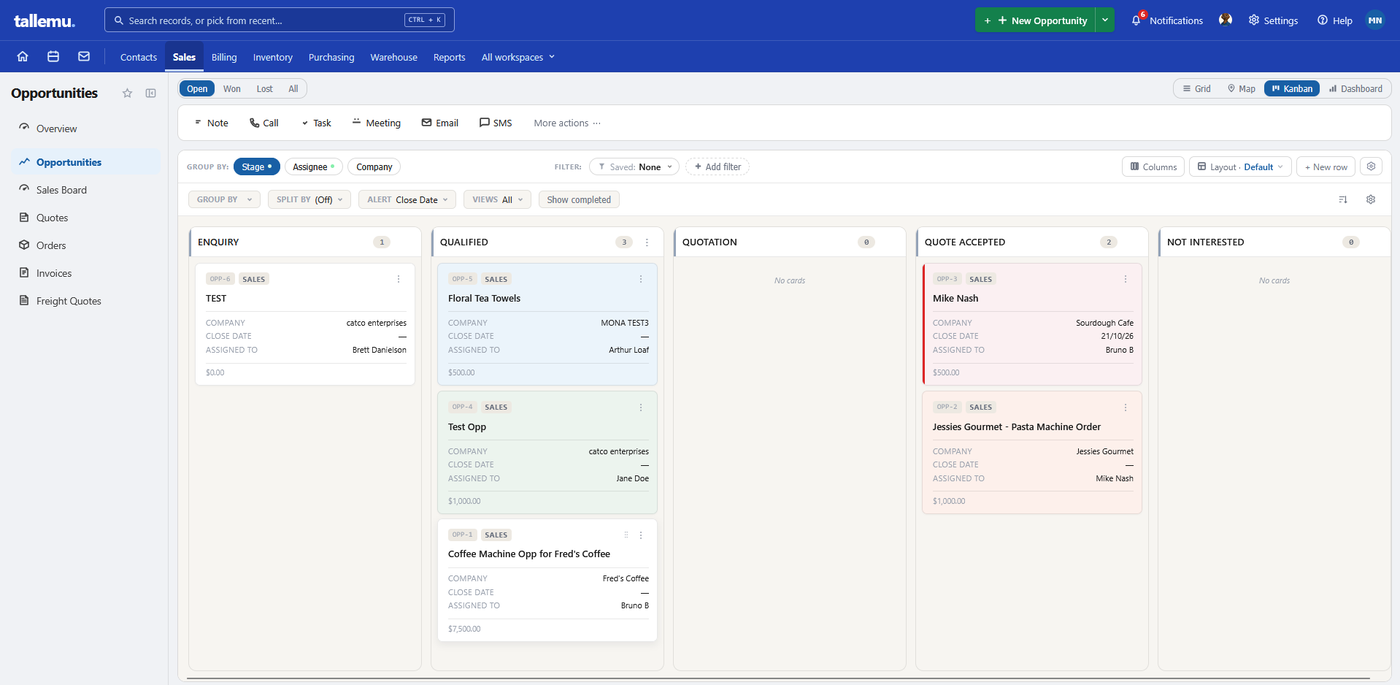Group by Company
Screen dimensions: 1400x685
click(374, 167)
